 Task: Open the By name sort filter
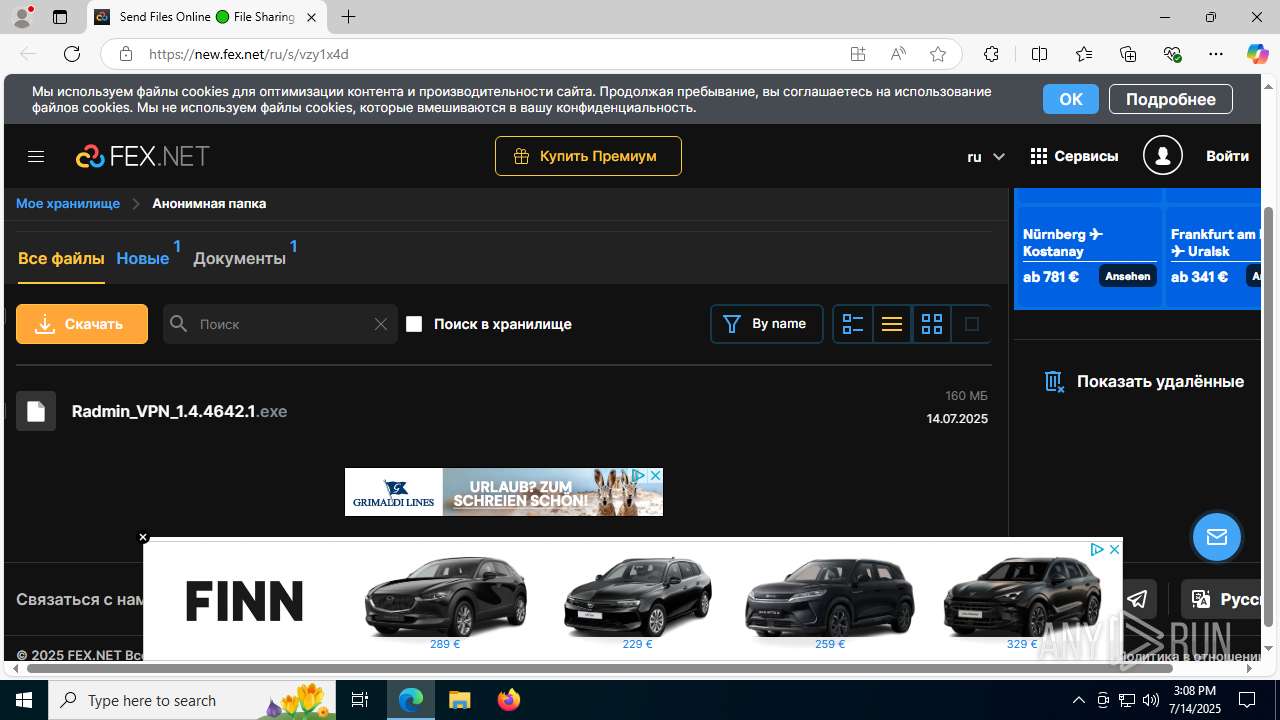[x=767, y=324]
